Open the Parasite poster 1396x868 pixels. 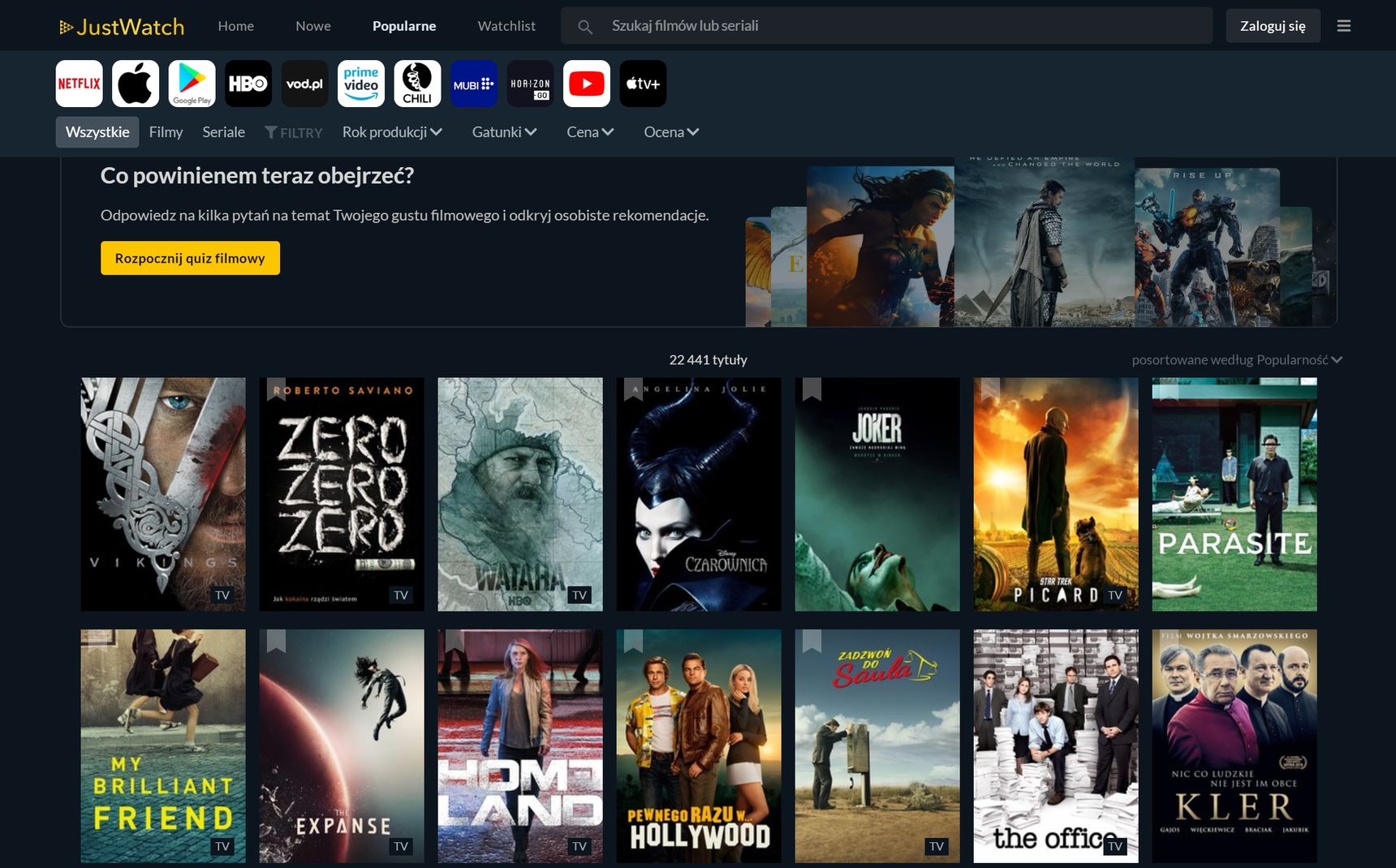[x=1234, y=494]
